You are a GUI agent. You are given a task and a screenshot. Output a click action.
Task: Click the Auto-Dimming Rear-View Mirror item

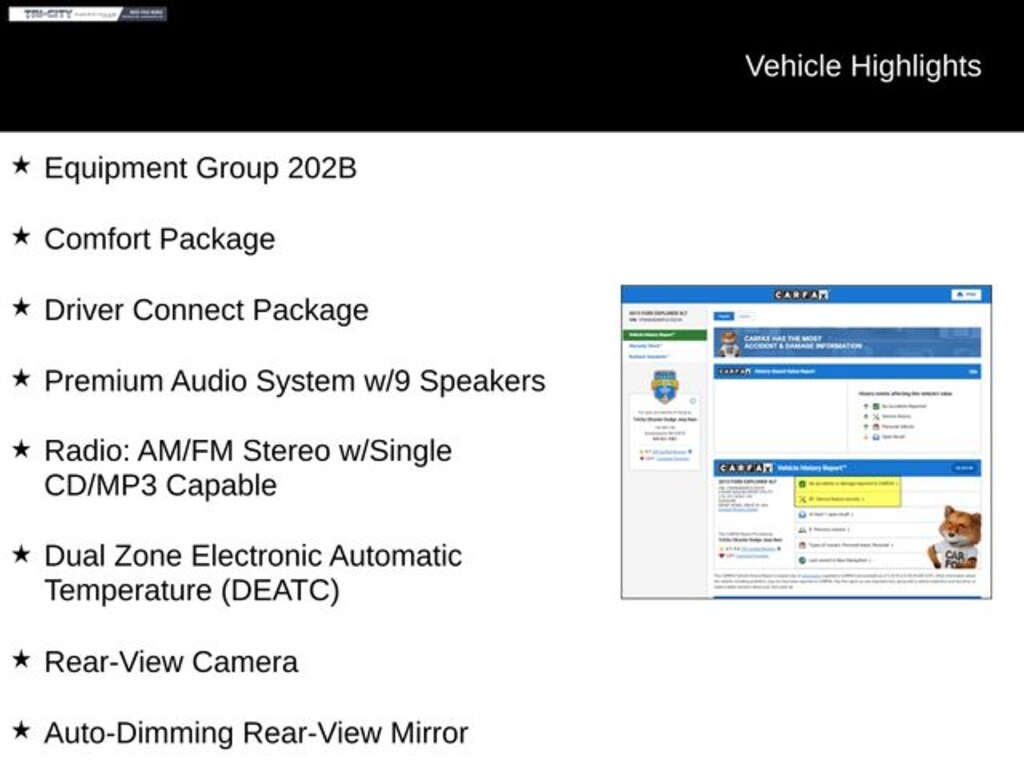click(x=255, y=733)
